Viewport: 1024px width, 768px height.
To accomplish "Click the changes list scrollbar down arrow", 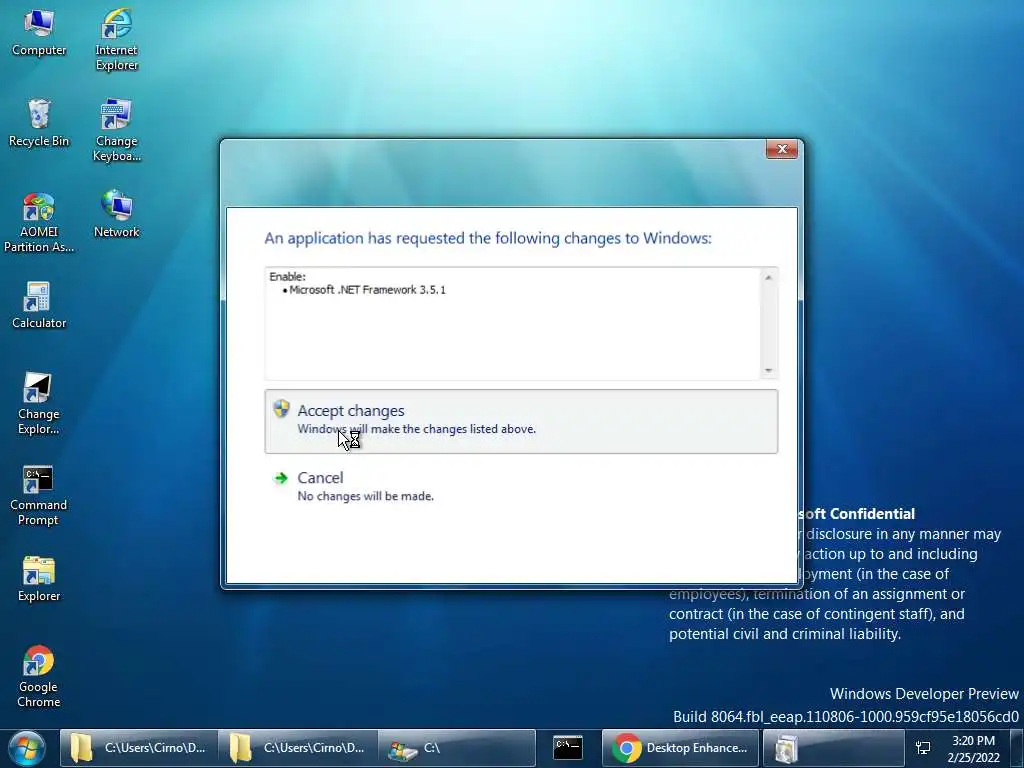I will 769,370.
